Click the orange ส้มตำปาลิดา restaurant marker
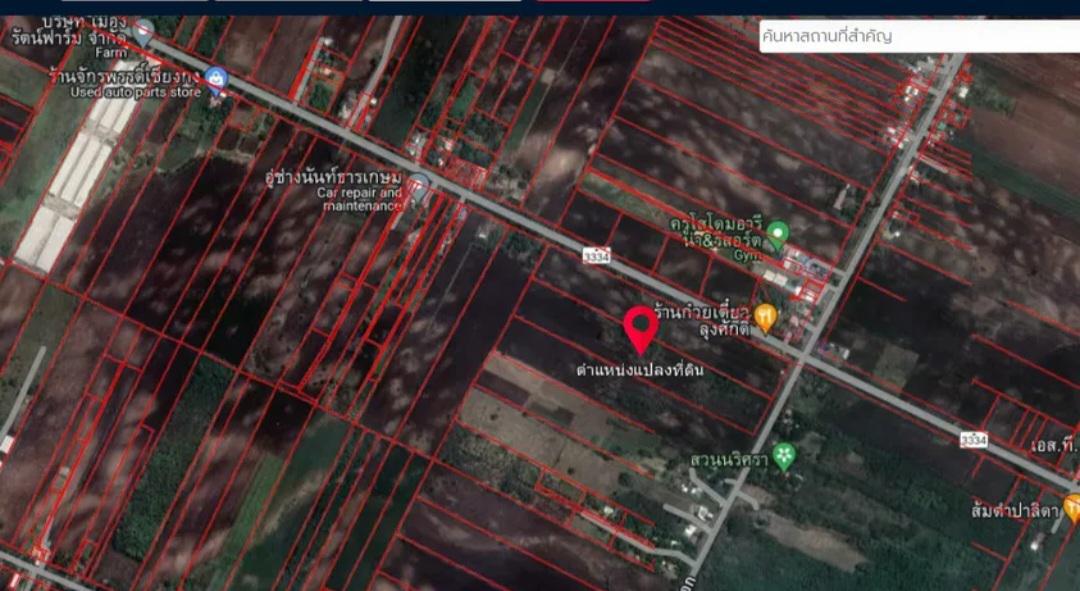Viewport: 1080px width, 591px height. pyautogui.click(x=1072, y=508)
